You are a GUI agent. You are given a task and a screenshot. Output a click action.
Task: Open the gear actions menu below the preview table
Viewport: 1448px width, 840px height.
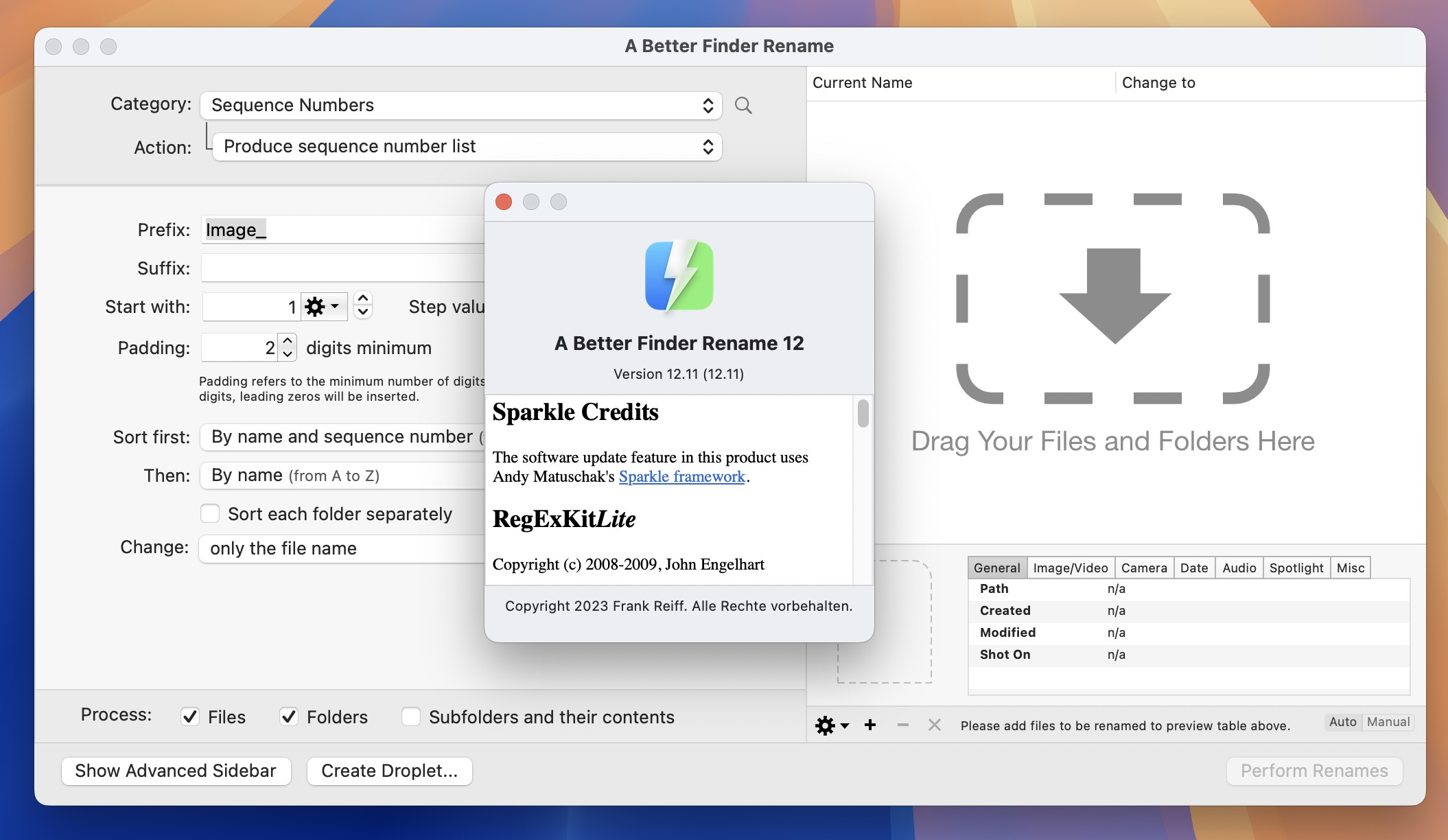[832, 725]
